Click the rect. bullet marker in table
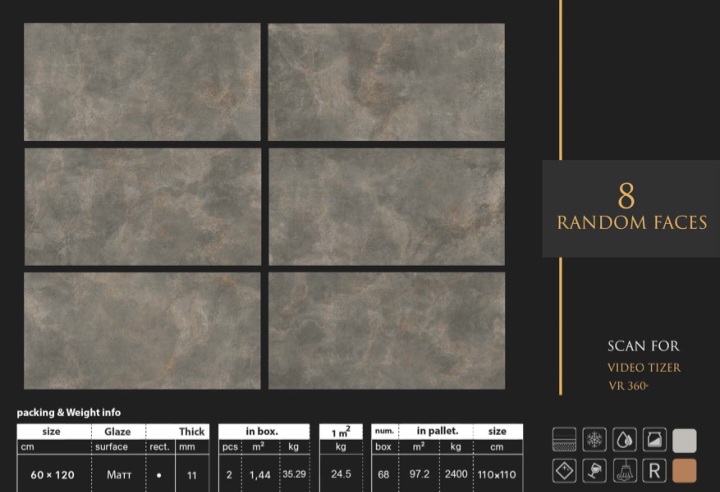Viewport: 720px width, 492px height. click(x=158, y=474)
